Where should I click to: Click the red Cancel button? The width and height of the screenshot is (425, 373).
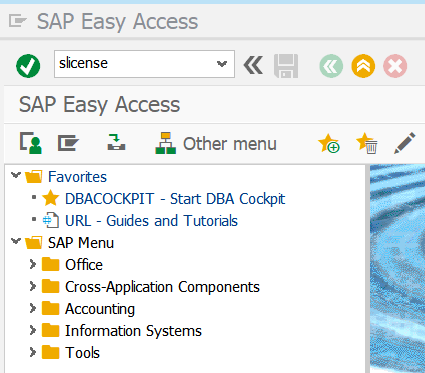pyautogui.click(x=395, y=66)
